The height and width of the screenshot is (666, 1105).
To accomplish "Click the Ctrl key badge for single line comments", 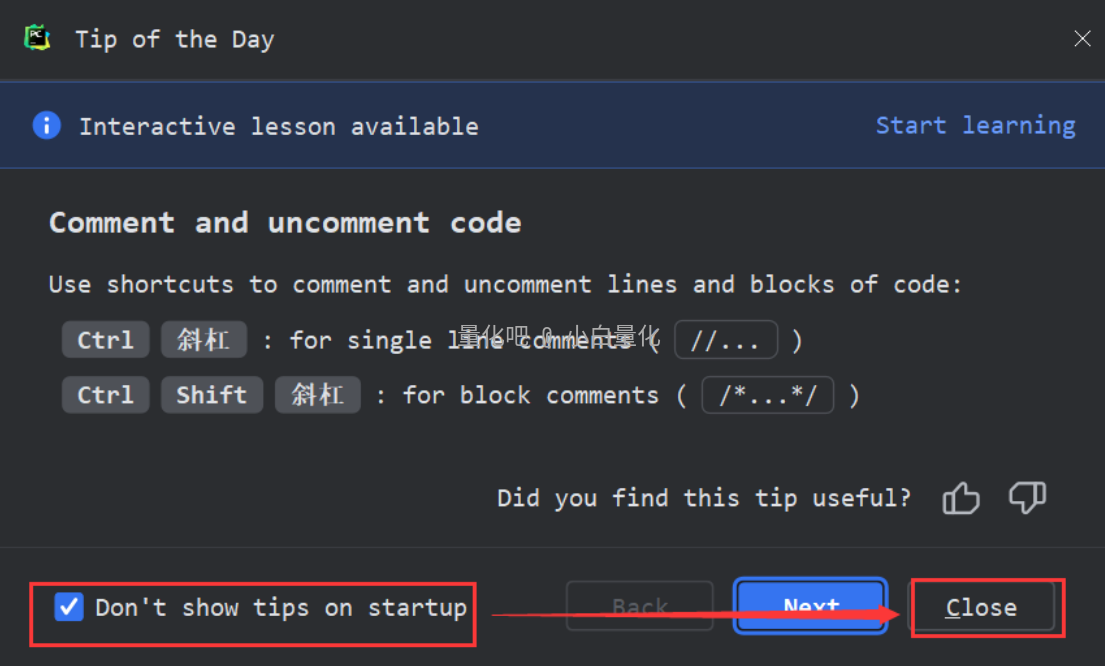I will [x=105, y=340].
